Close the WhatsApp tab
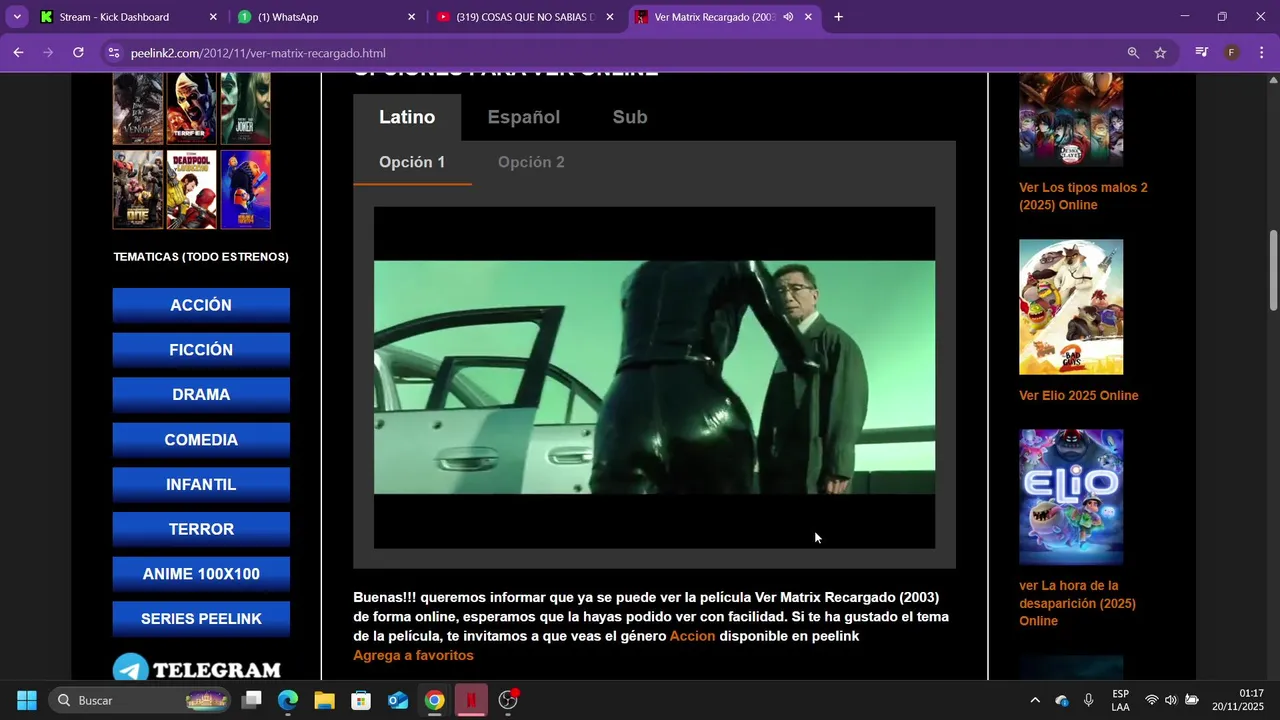1280x720 pixels. (x=411, y=17)
